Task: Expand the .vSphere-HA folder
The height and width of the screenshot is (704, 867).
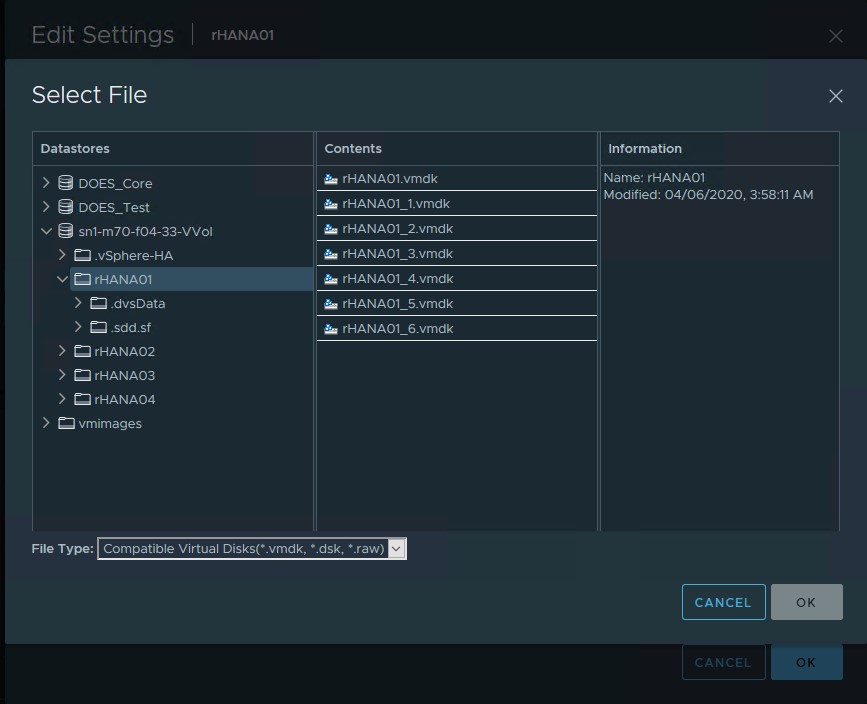Action: point(62,255)
